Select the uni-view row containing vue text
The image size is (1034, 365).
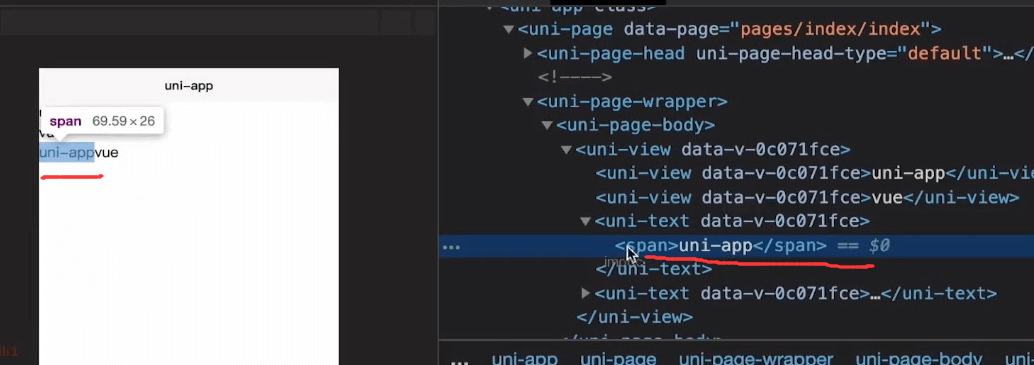tap(808, 197)
